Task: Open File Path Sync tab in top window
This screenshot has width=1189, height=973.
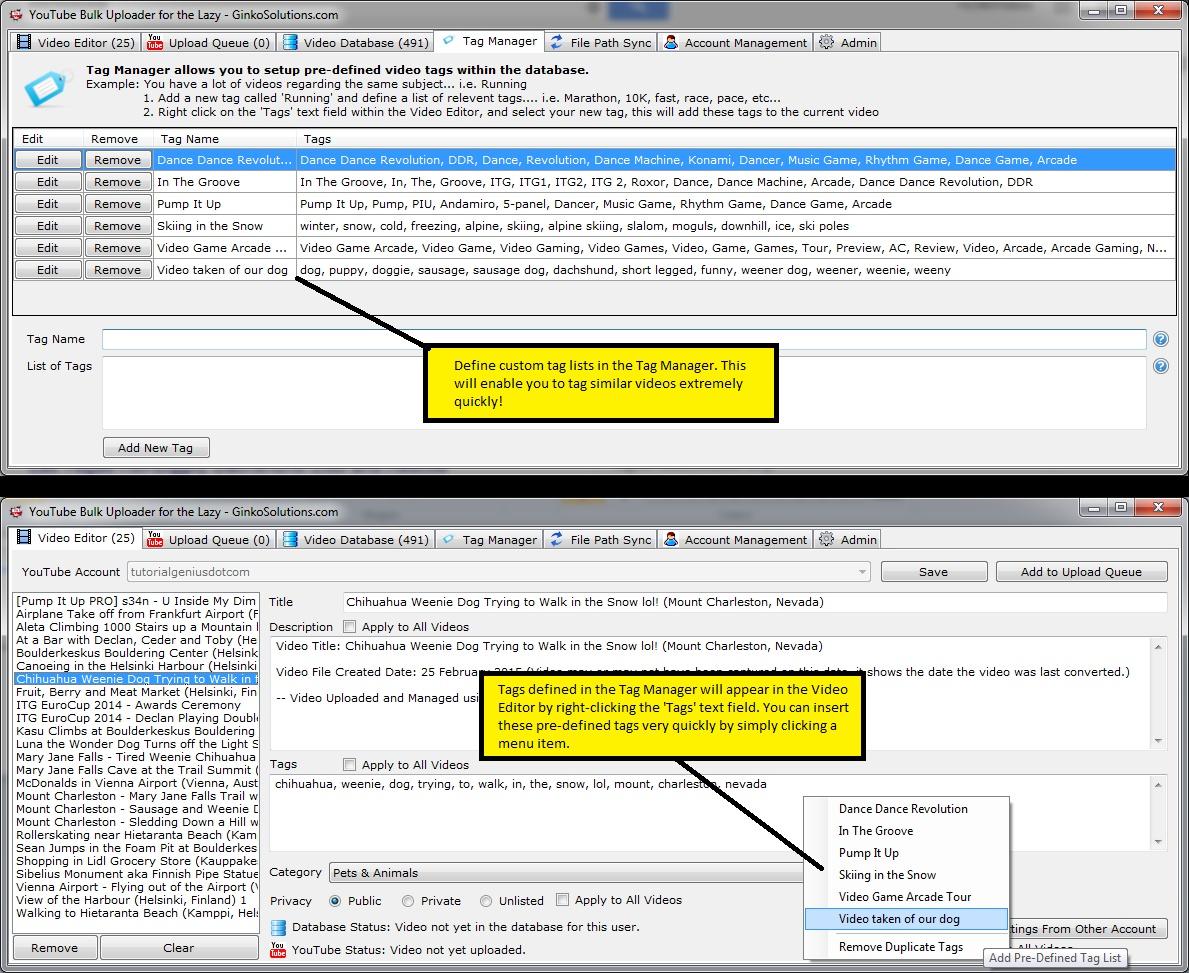Action: point(600,42)
